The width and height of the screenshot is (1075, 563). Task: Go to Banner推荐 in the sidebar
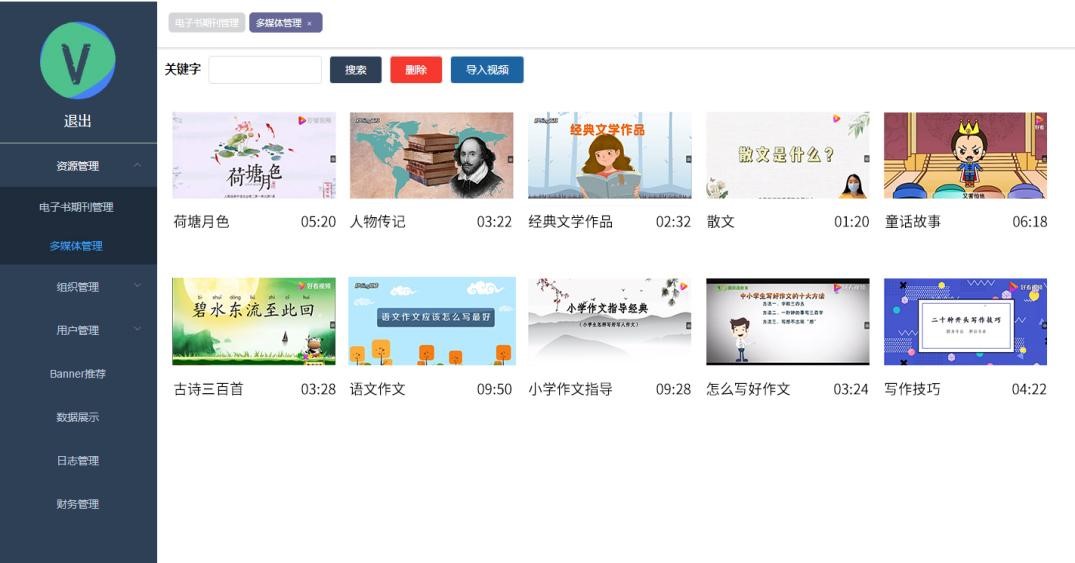[78, 374]
